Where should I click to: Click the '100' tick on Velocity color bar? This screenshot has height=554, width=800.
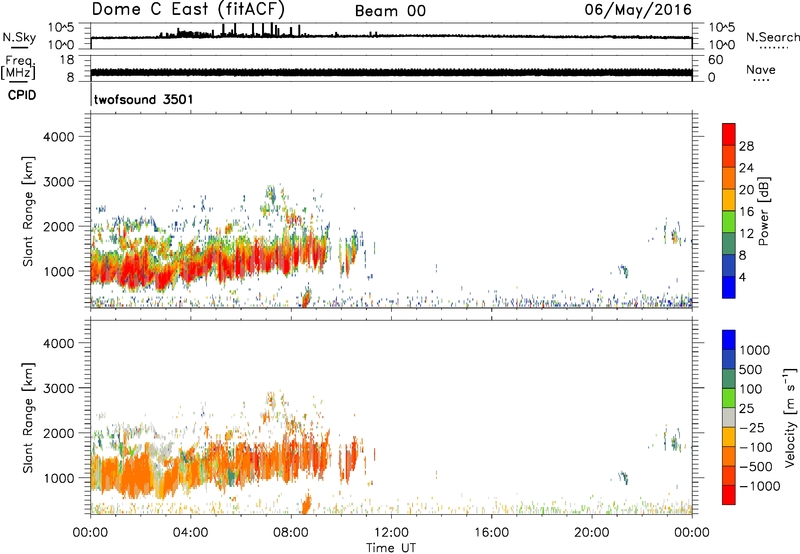pyautogui.click(x=751, y=389)
